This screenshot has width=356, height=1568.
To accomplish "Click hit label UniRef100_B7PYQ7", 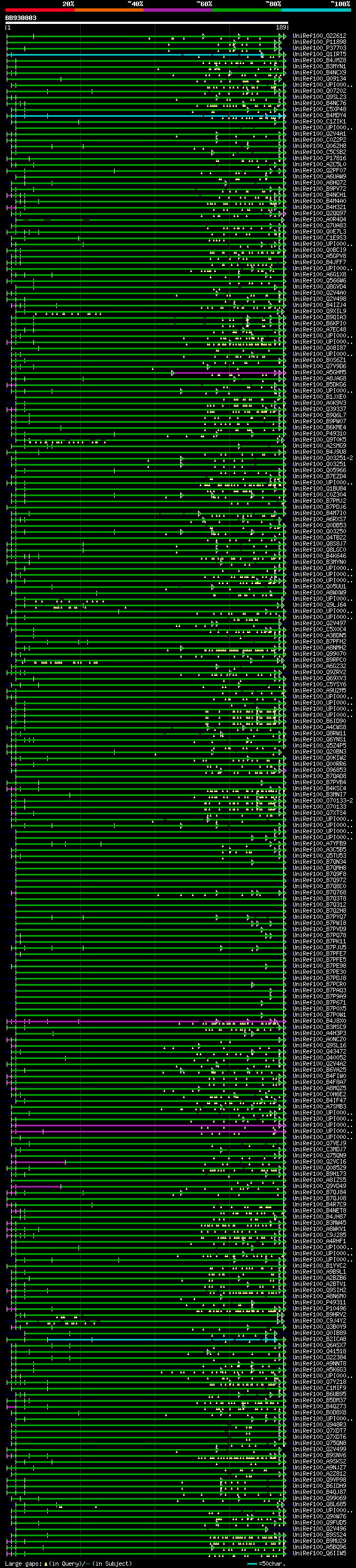I will coord(319,917).
